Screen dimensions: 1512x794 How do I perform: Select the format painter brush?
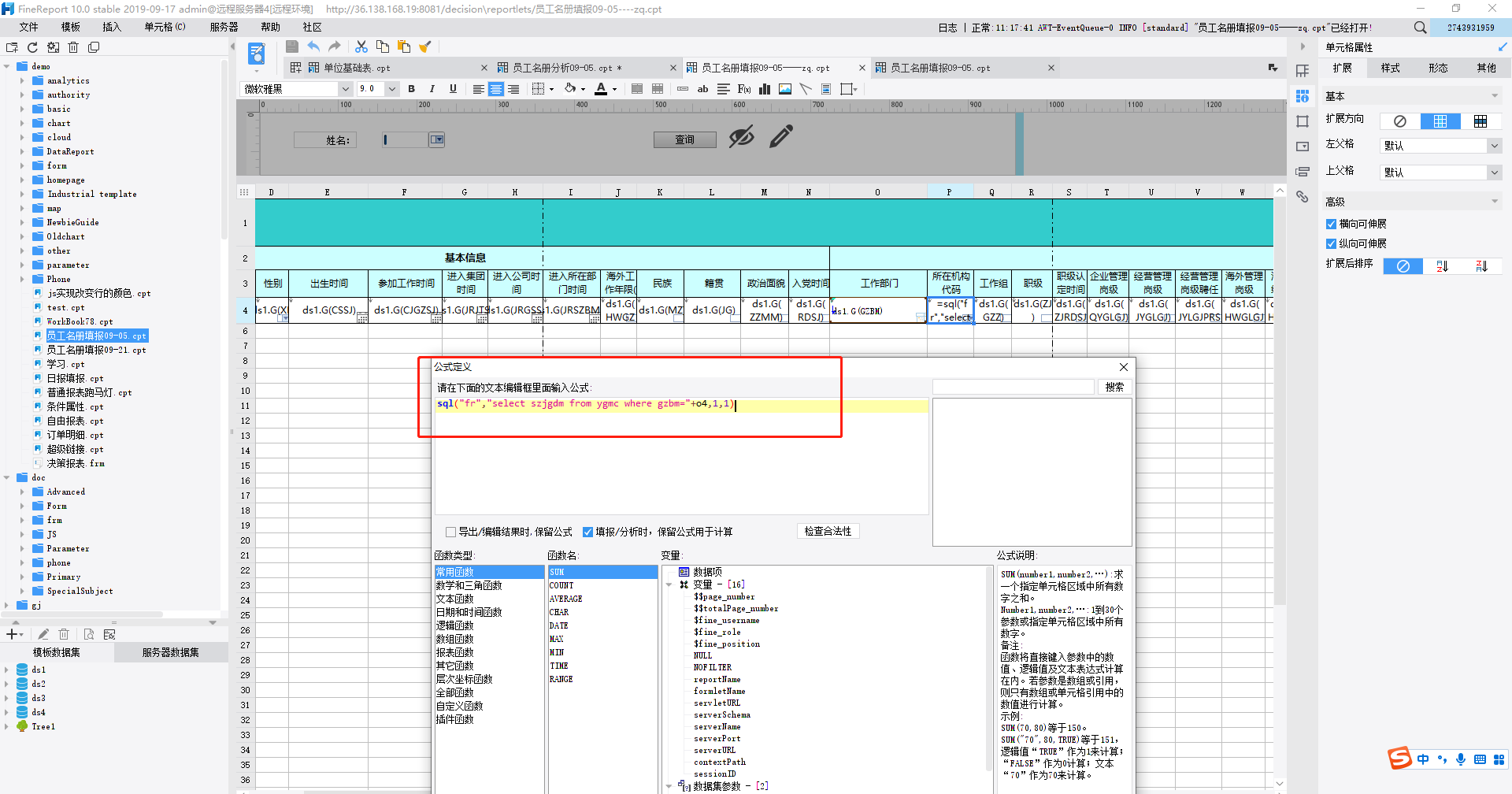tap(425, 47)
